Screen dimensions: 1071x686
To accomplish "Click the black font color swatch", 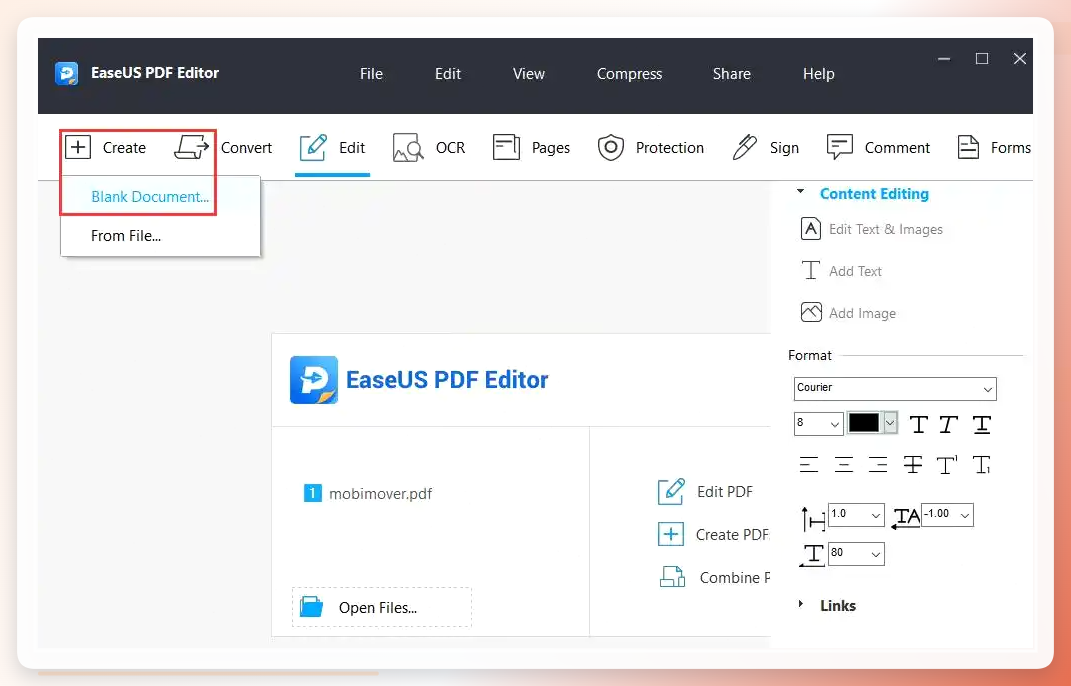I will [x=864, y=423].
